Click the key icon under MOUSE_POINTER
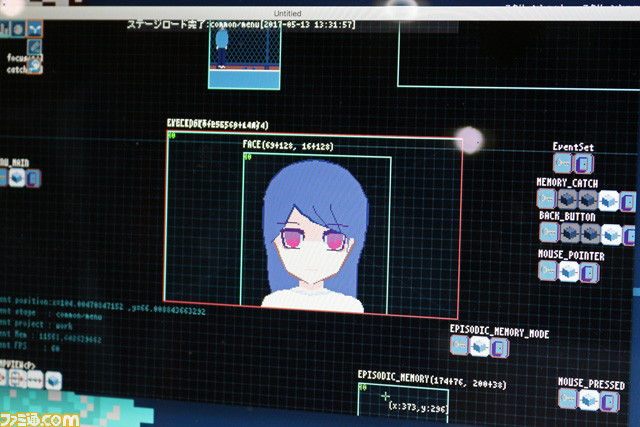 click(x=548, y=271)
